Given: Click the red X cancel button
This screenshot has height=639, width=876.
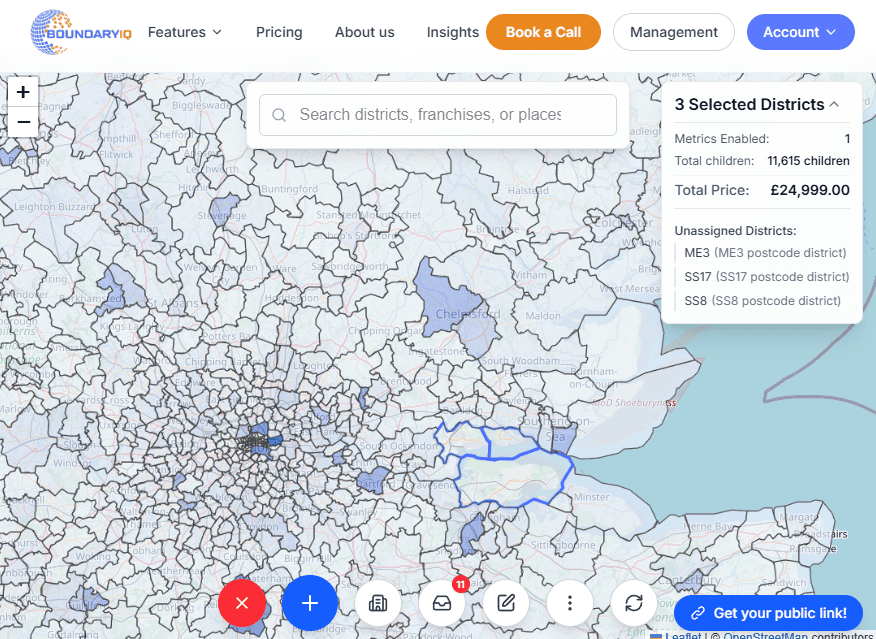Looking at the screenshot, I should pos(242,603).
